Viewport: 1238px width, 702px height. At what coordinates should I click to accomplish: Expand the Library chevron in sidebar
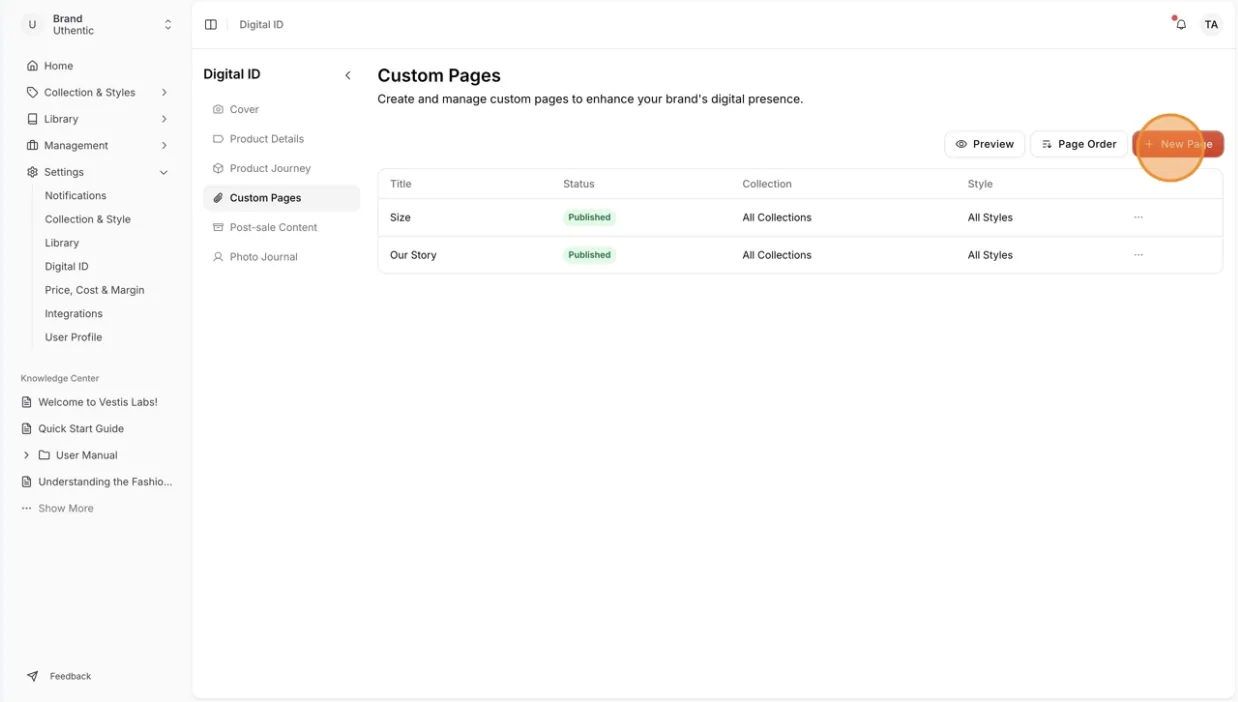click(164, 119)
